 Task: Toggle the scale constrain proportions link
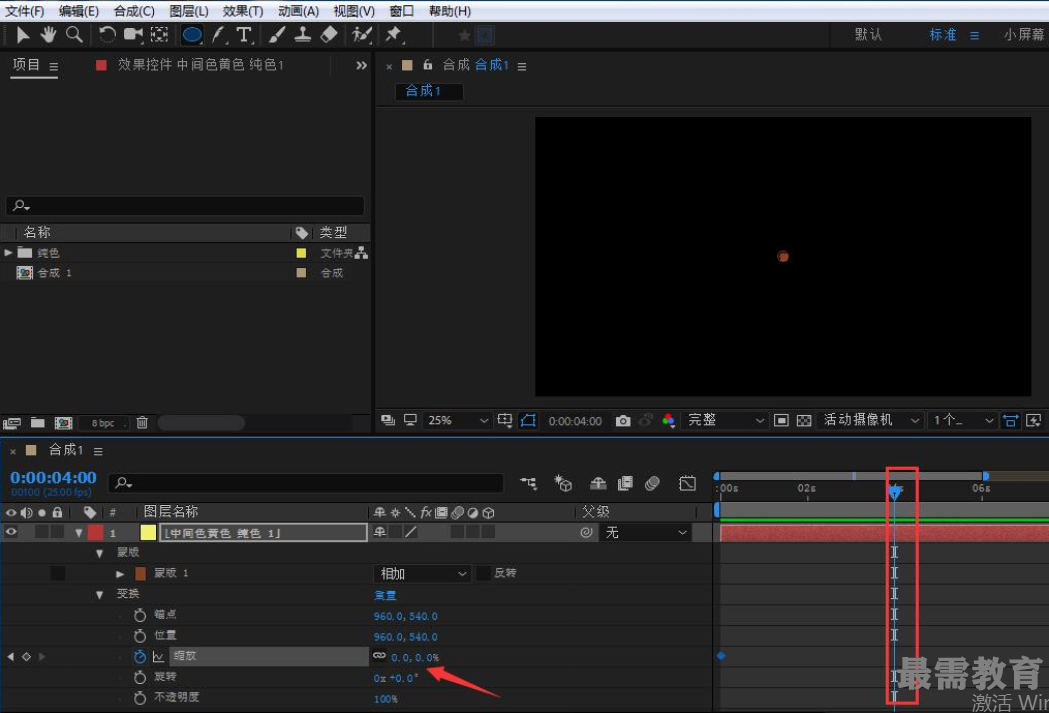(x=379, y=656)
